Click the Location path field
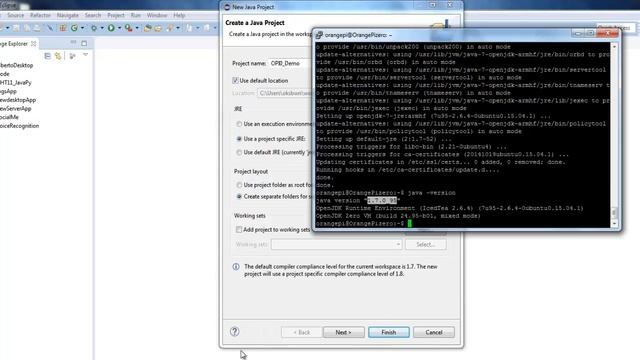Image resolution: width=640 pixels, height=360 pixels. pyautogui.click(x=284, y=93)
